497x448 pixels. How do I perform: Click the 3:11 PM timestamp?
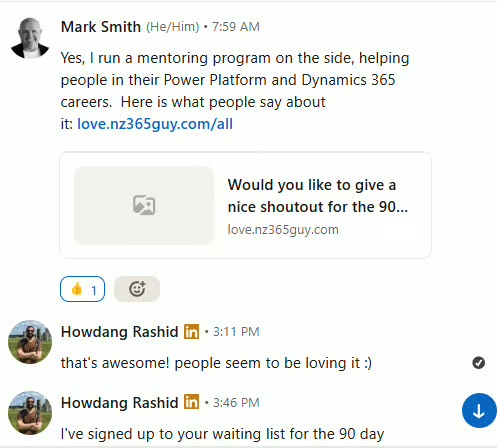tap(236, 332)
